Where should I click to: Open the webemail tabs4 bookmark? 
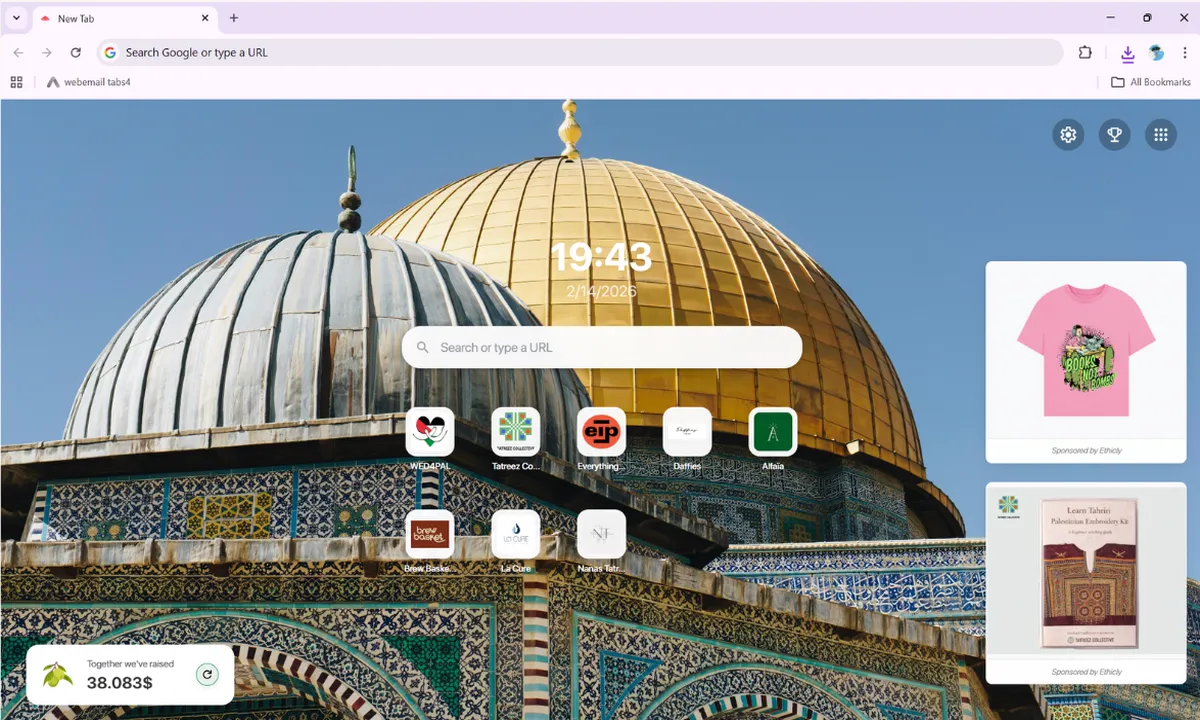click(x=88, y=82)
